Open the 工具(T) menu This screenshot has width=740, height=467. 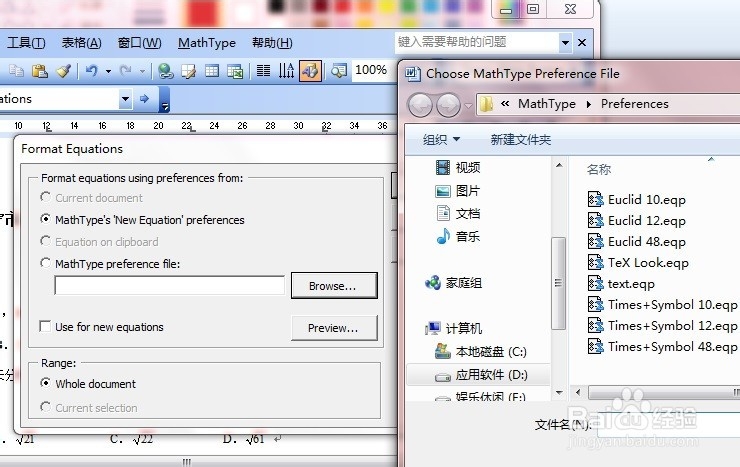tap(26, 43)
